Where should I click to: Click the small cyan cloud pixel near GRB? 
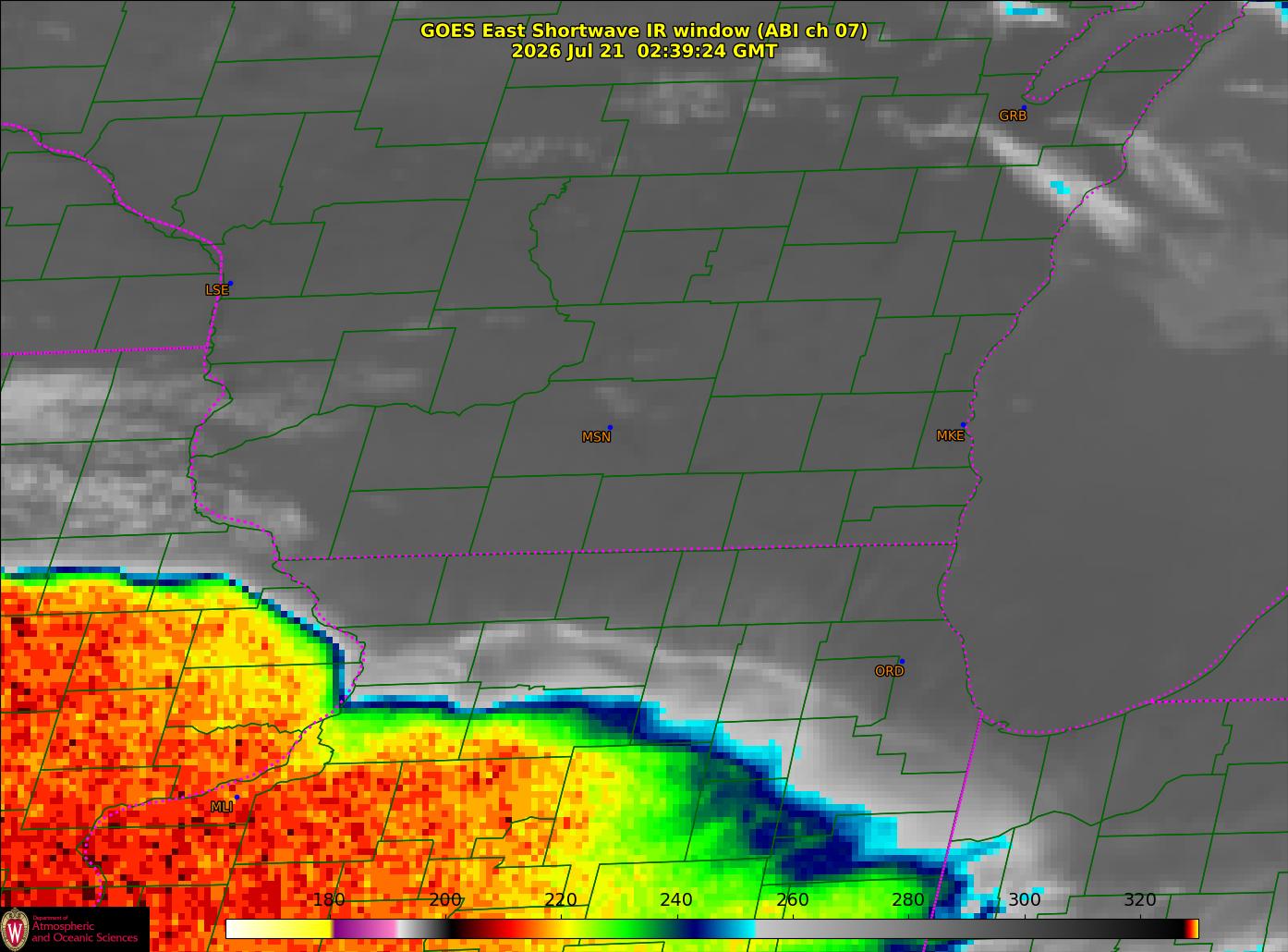[1061, 188]
